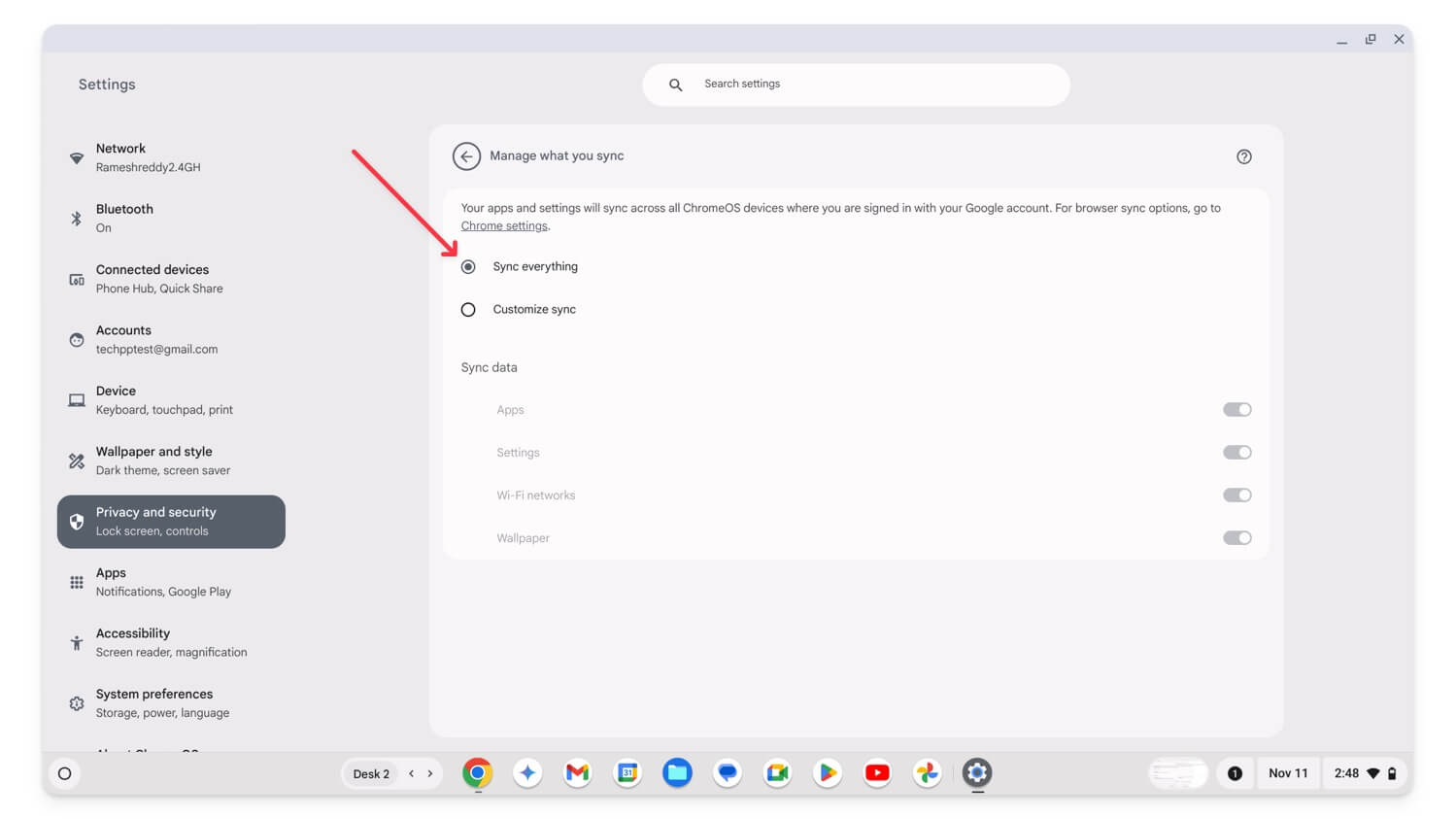Go back from Manage what you sync
Image resolution: width=1456 pixels, height=819 pixels.
click(466, 156)
